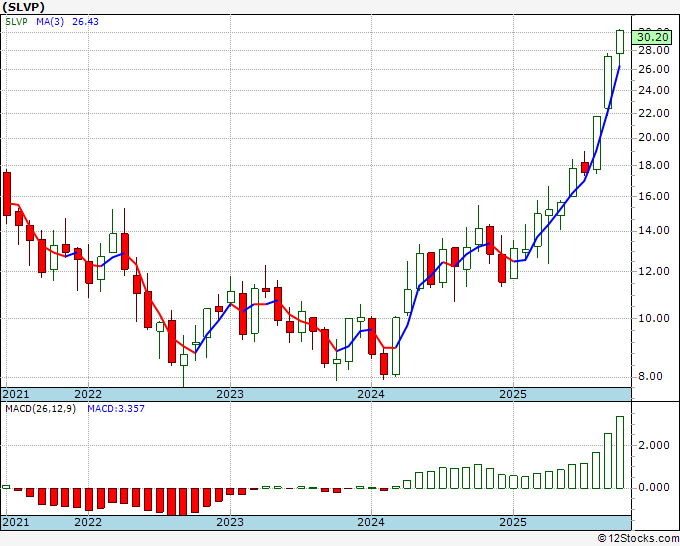This screenshot has height=546, width=680.
Task: Click the 22.00 price axis label
Action: tap(654, 113)
